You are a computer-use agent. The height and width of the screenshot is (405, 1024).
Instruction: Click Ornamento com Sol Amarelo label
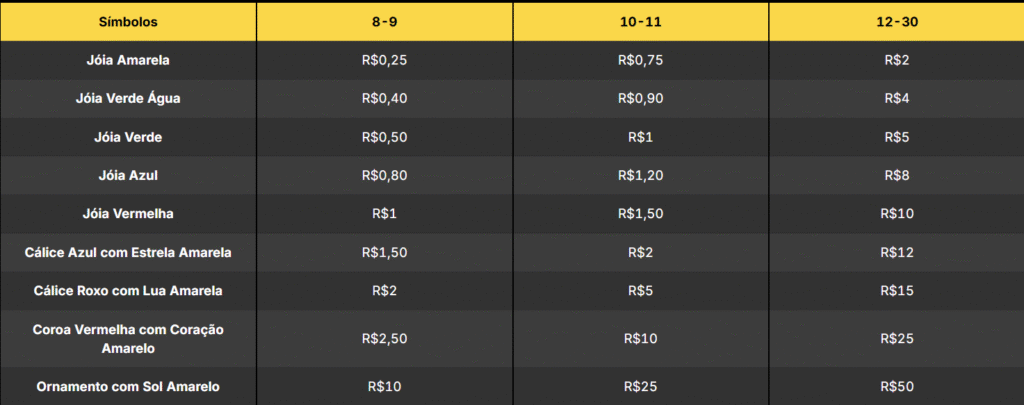pos(128,387)
